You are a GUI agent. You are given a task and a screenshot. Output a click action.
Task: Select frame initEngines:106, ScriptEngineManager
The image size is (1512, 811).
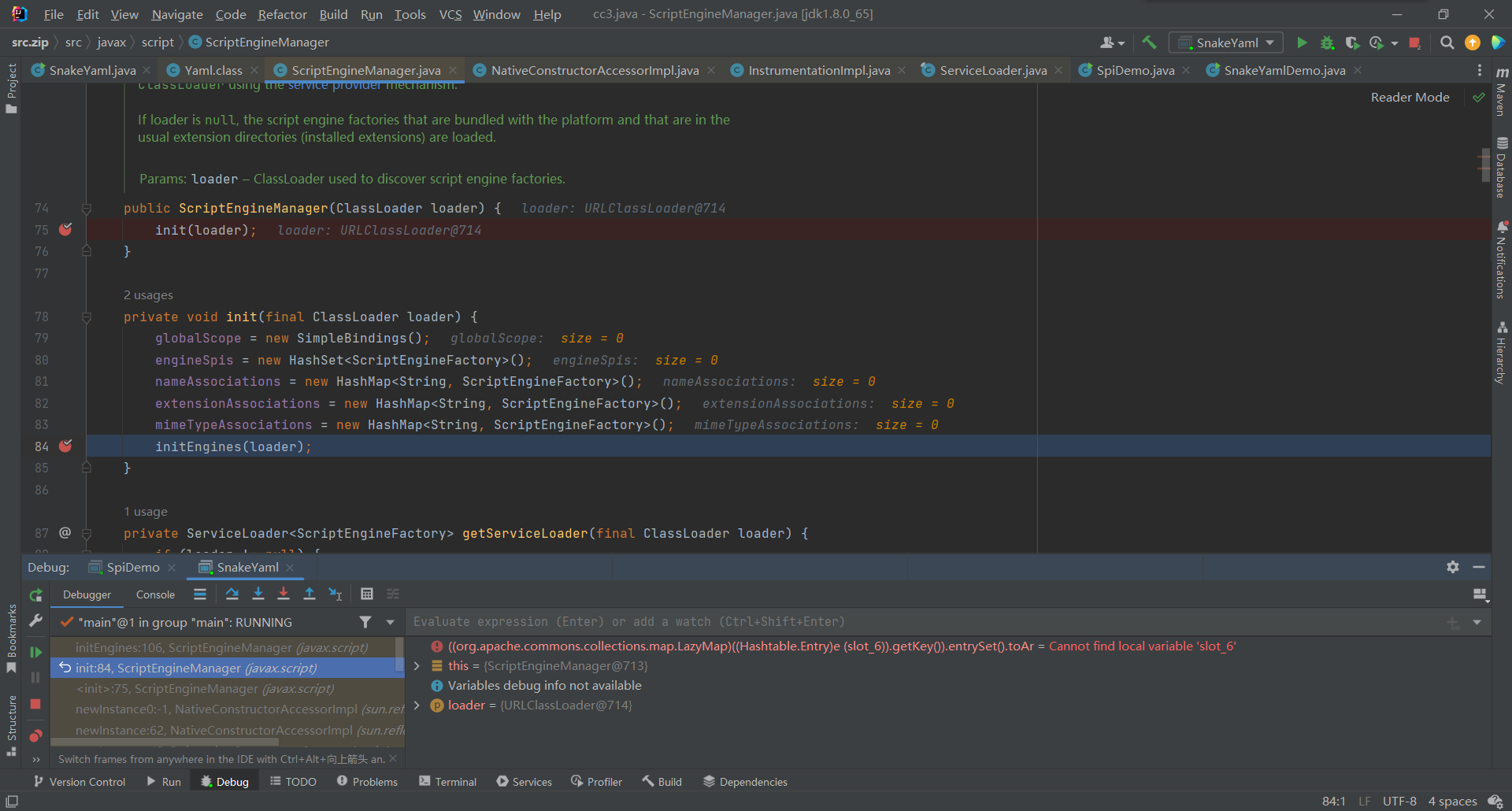pyautogui.click(x=221, y=647)
